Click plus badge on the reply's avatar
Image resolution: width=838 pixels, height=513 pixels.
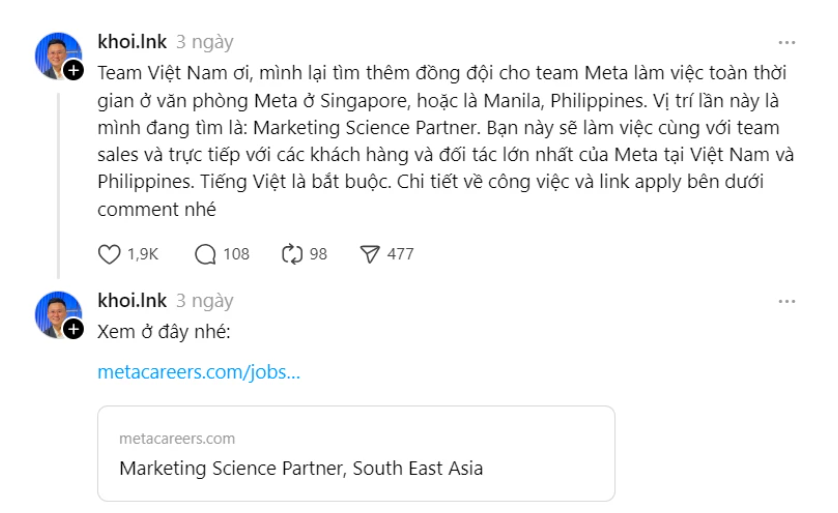click(75, 330)
